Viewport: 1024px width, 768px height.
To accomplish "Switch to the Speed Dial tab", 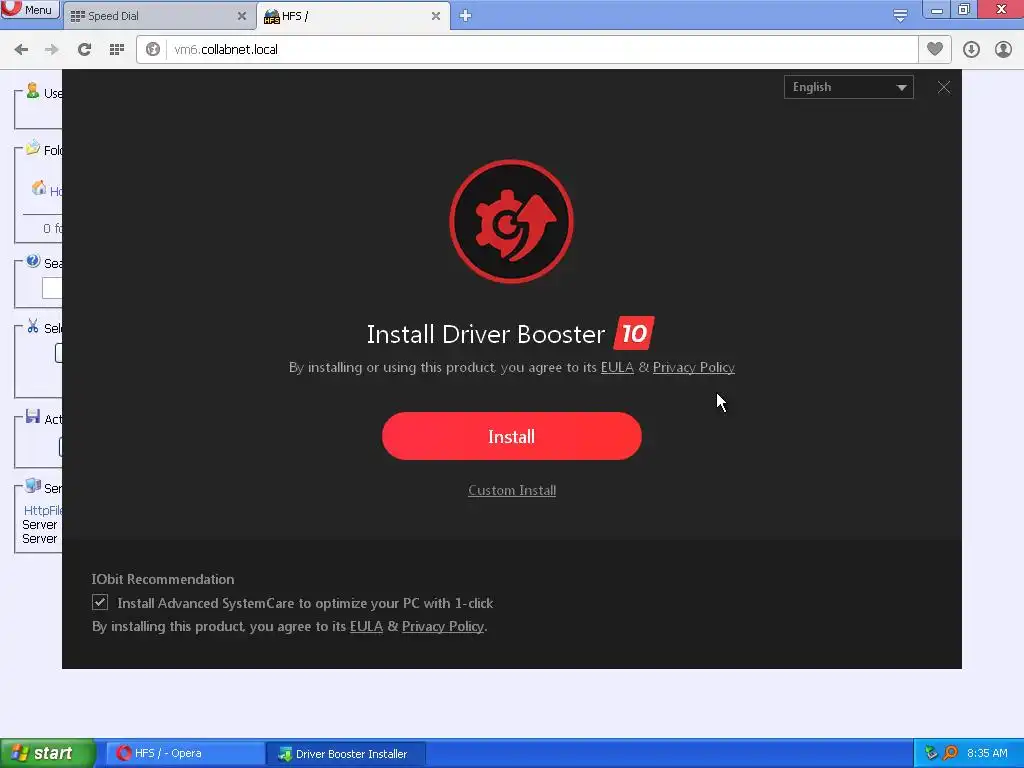I will click(157, 16).
